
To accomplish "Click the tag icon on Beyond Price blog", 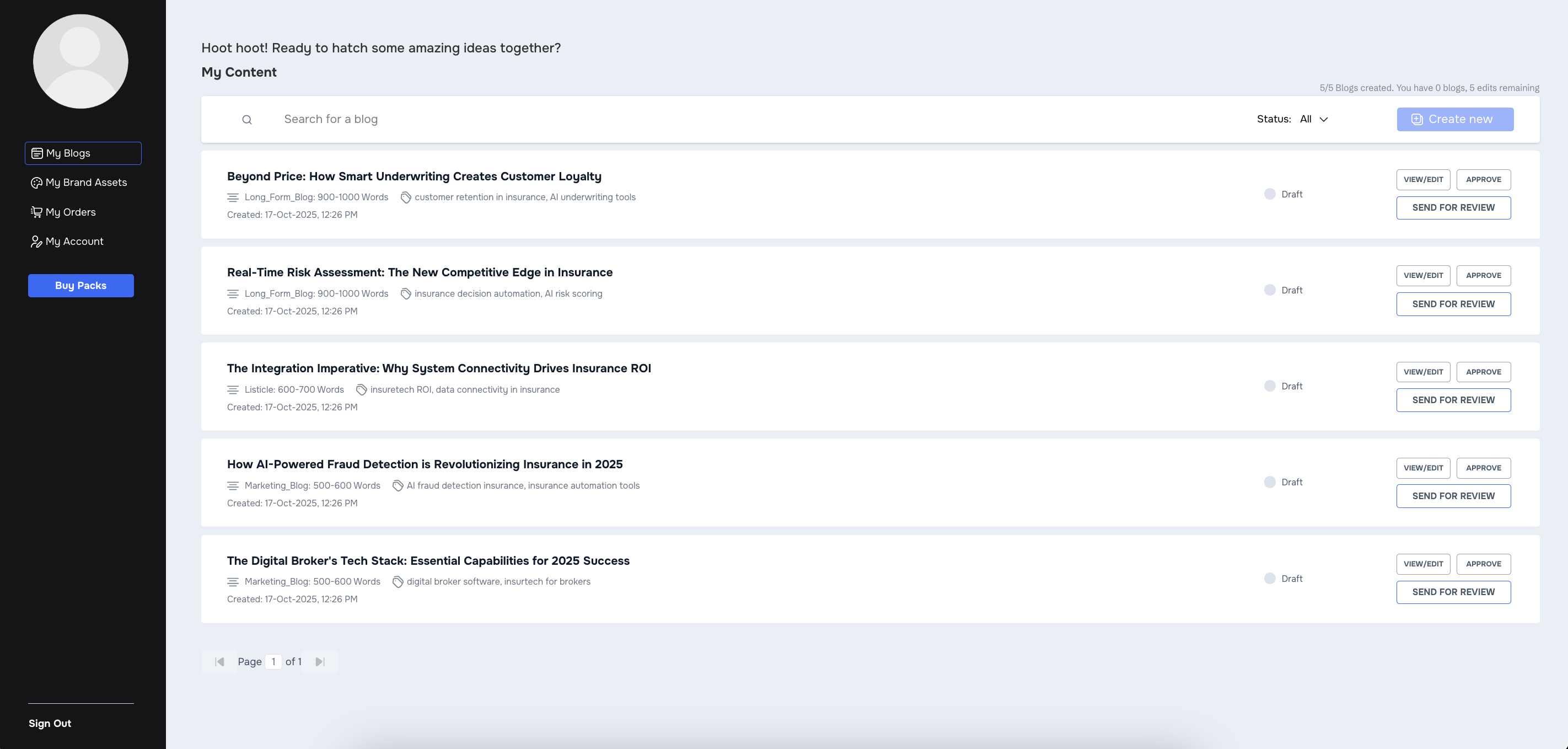I will click(x=406, y=197).
